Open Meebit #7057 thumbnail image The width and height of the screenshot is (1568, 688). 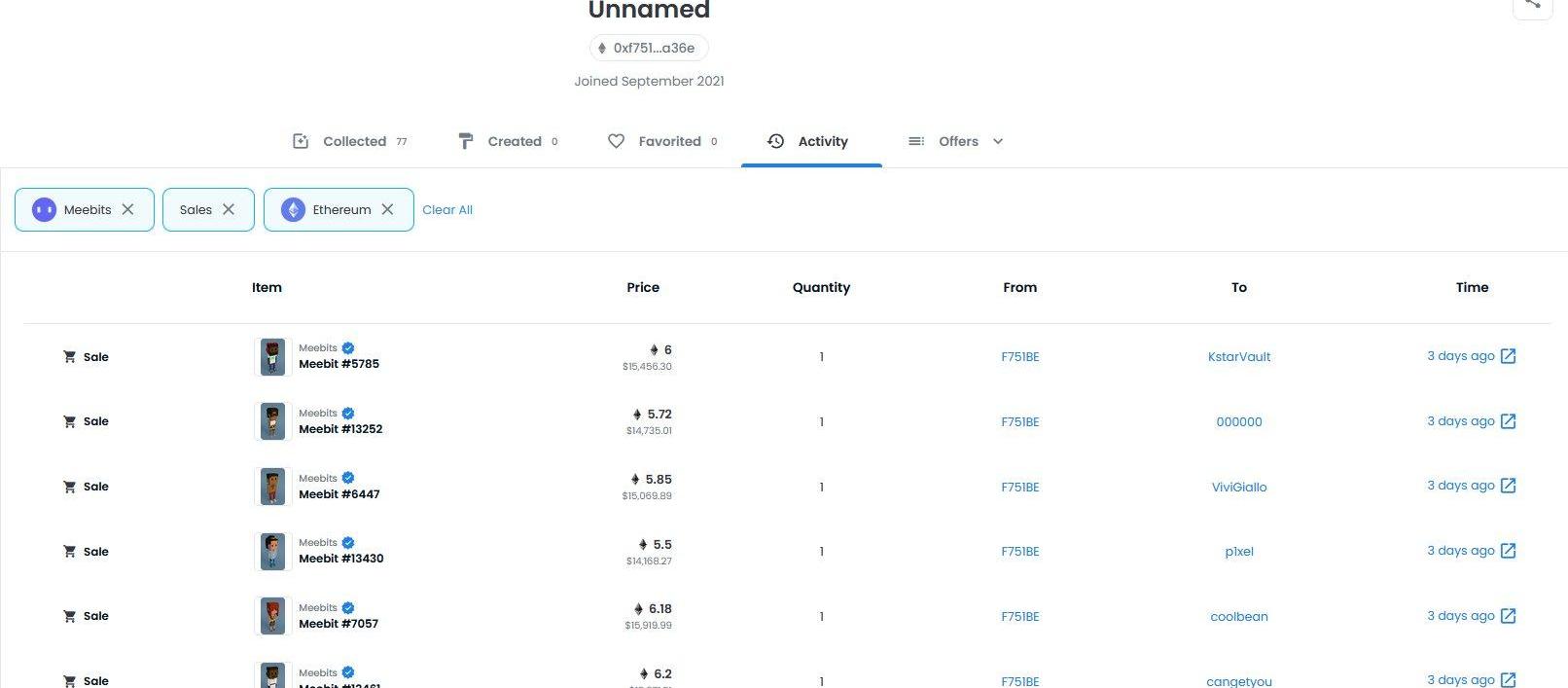click(x=273, y=616)
